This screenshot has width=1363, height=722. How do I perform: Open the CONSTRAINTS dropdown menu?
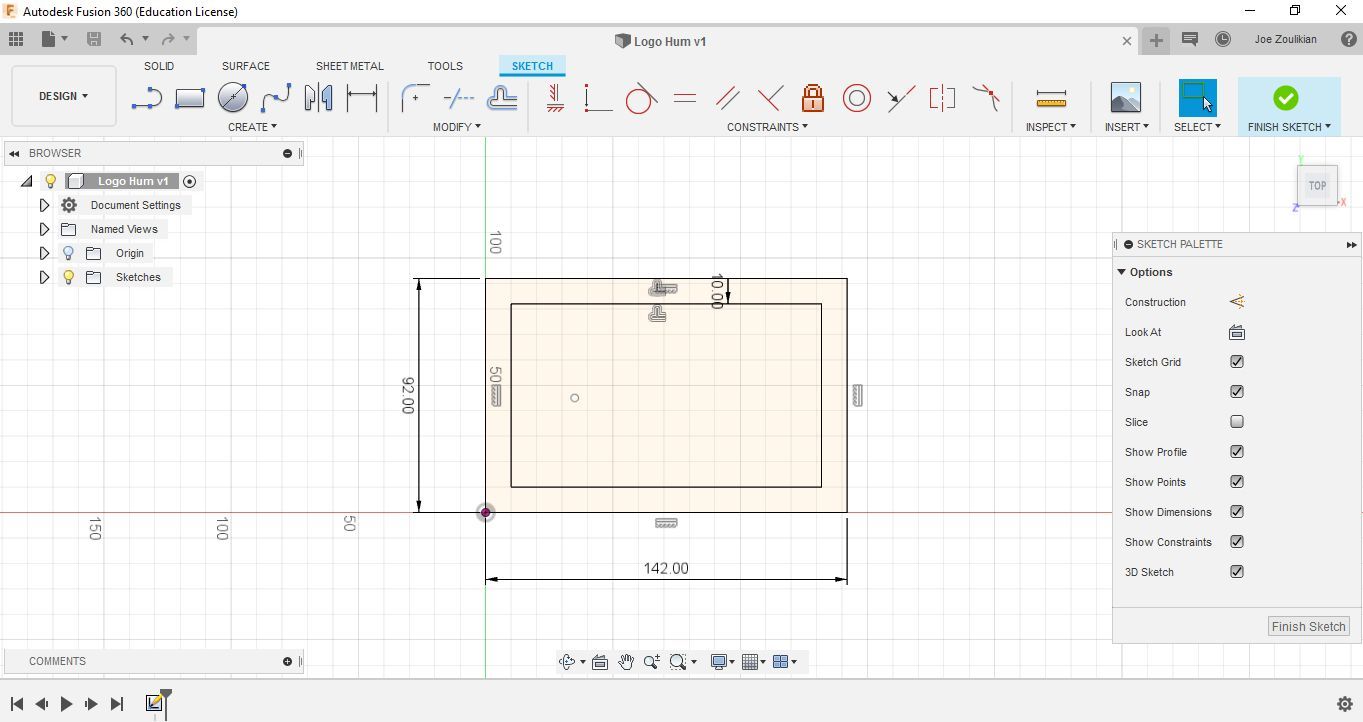click(766, 127)
